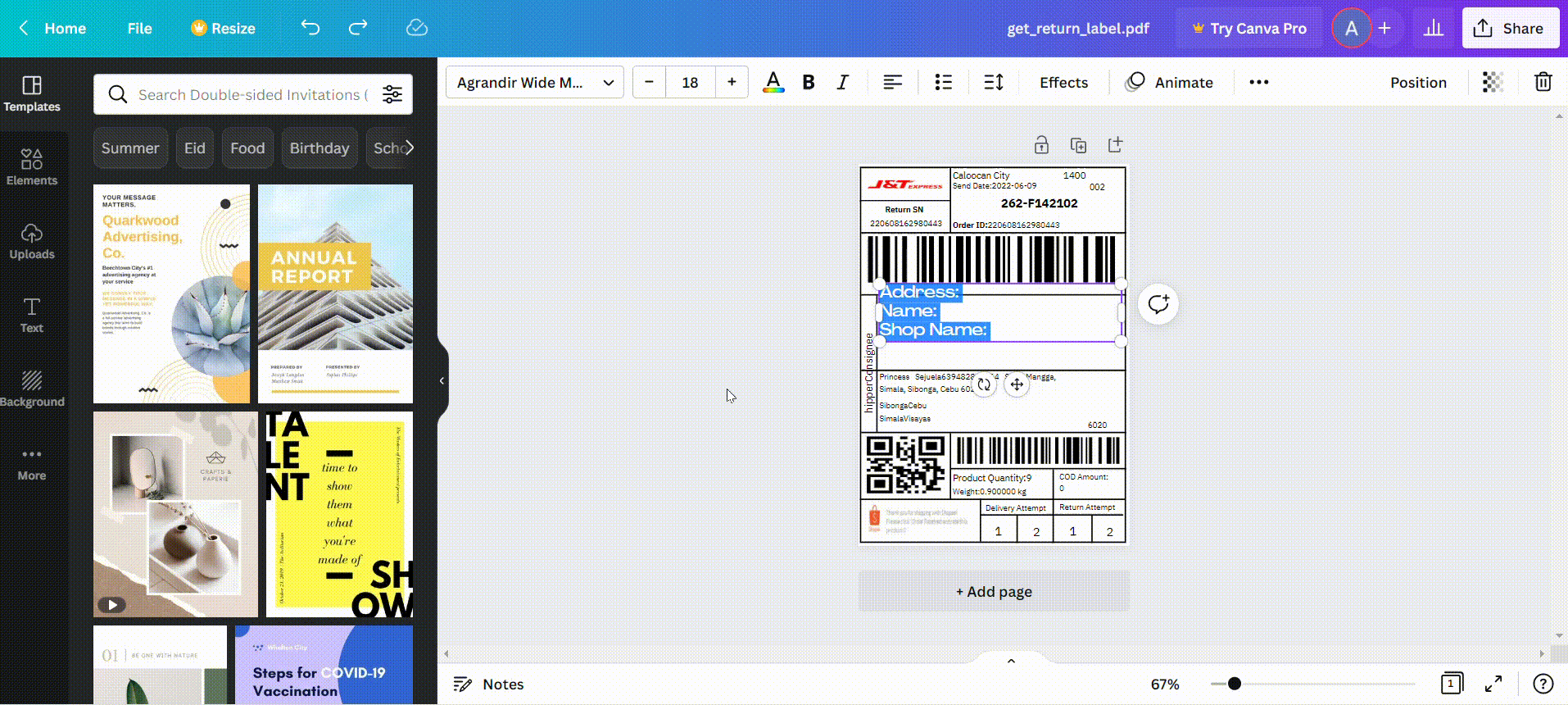Screen dimensions: 1568x705
Task: Open the Background panel
Action: (32, 389)
